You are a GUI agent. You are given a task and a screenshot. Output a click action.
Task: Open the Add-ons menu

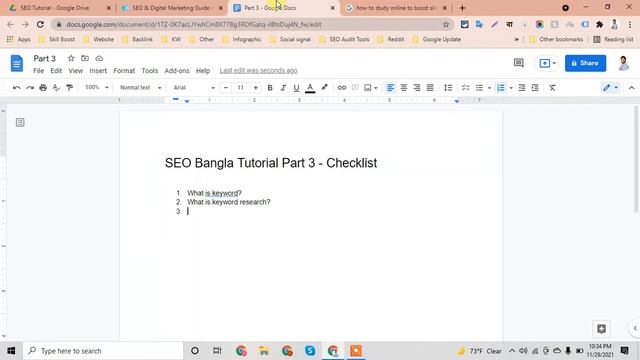pyautogui.click(x=177, y=71)
